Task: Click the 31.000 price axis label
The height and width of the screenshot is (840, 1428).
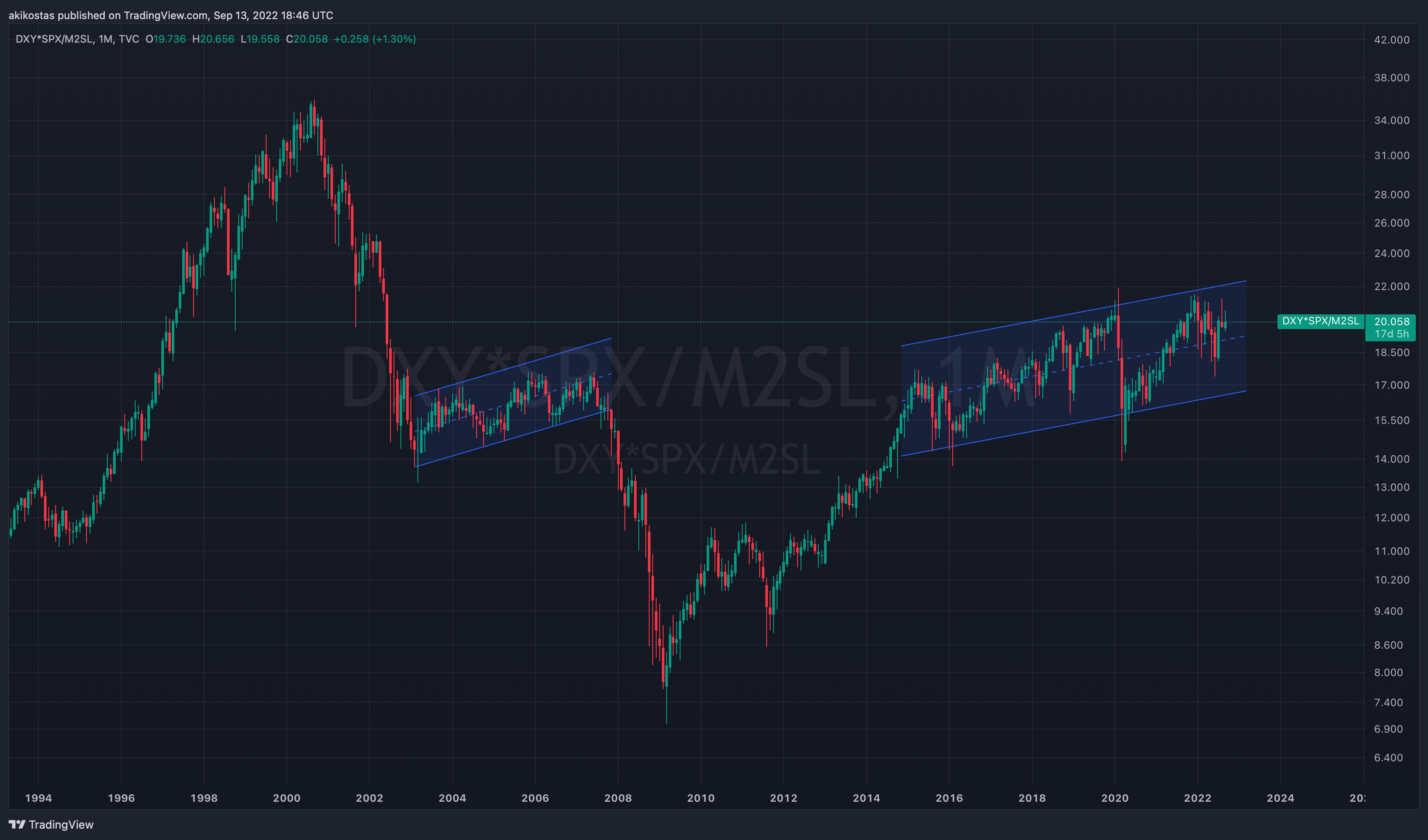Action: click(1392, 155)
